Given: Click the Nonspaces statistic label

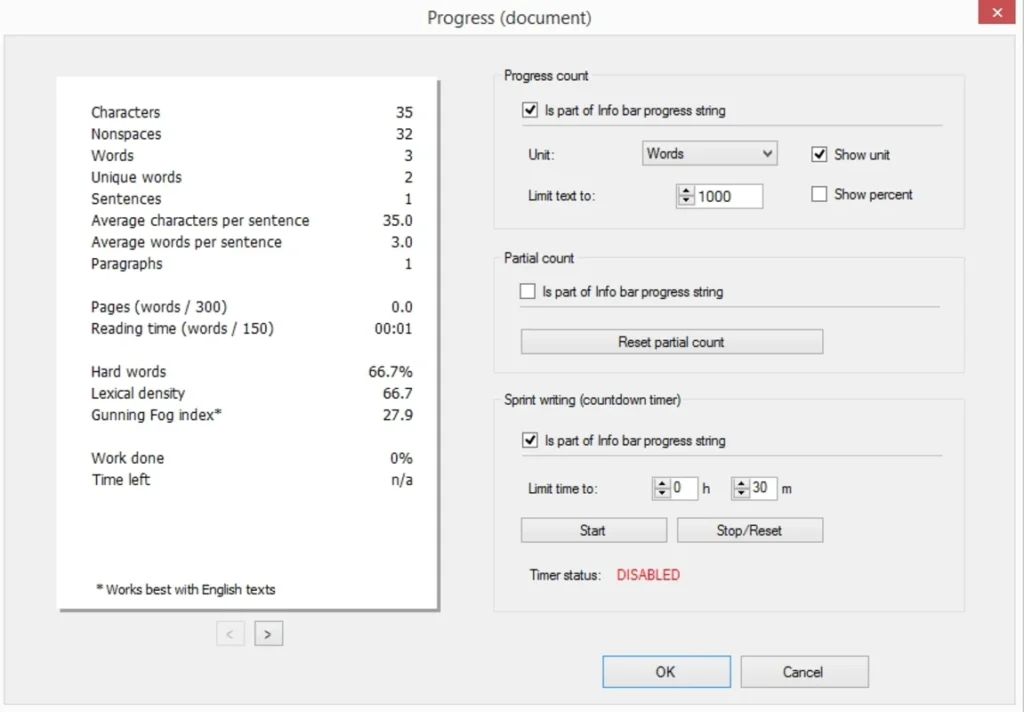Looking at the screenshot, I should pos(126,134).
